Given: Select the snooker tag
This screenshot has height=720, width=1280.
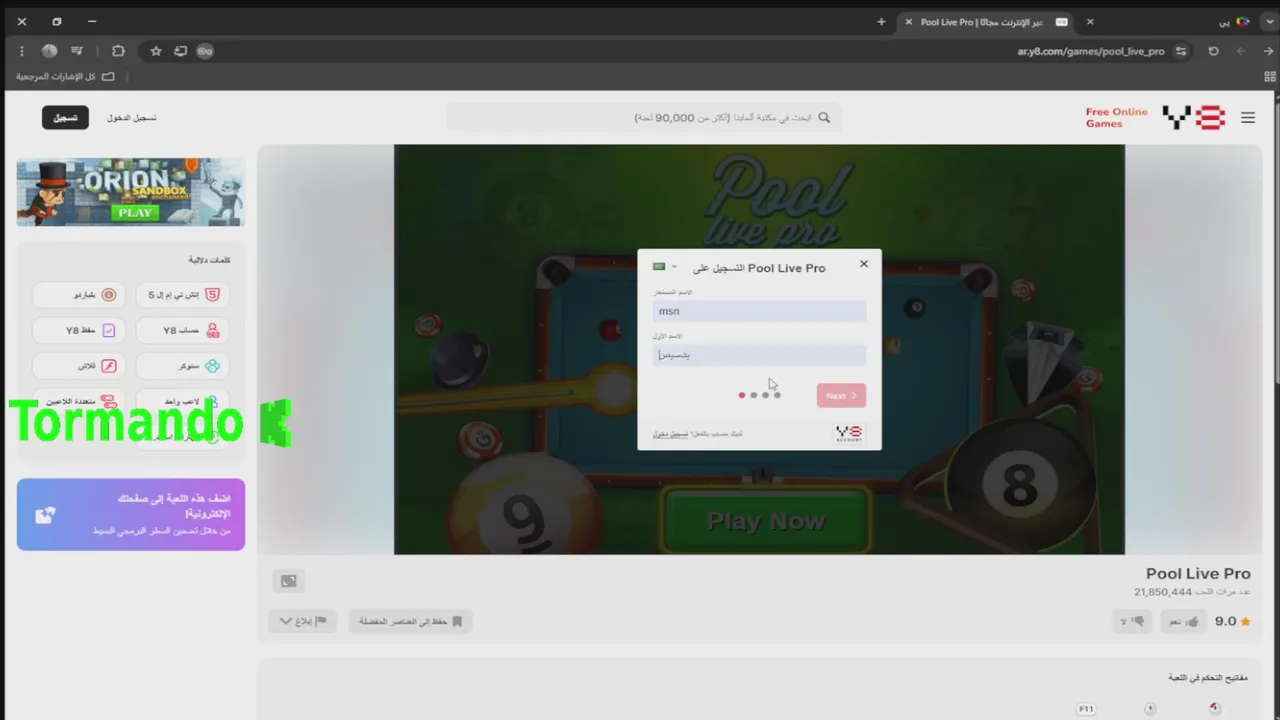Looking at the screenshot, I should click(182, 366).
